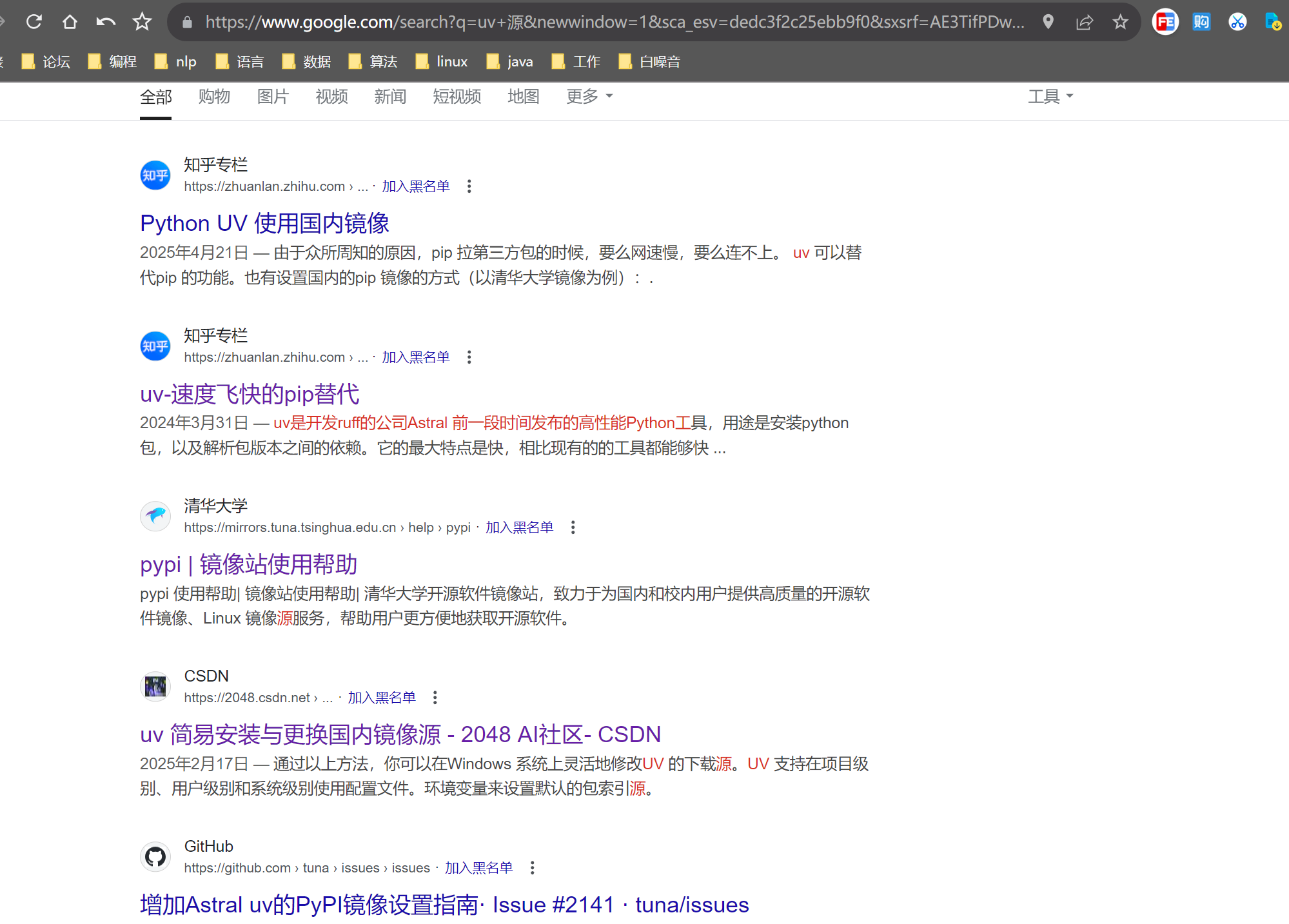This screenshot has height=924, width=1289.
Task: Click 加入黑名单 on the 清华大学 result
Action: click(x=519, y=527)
